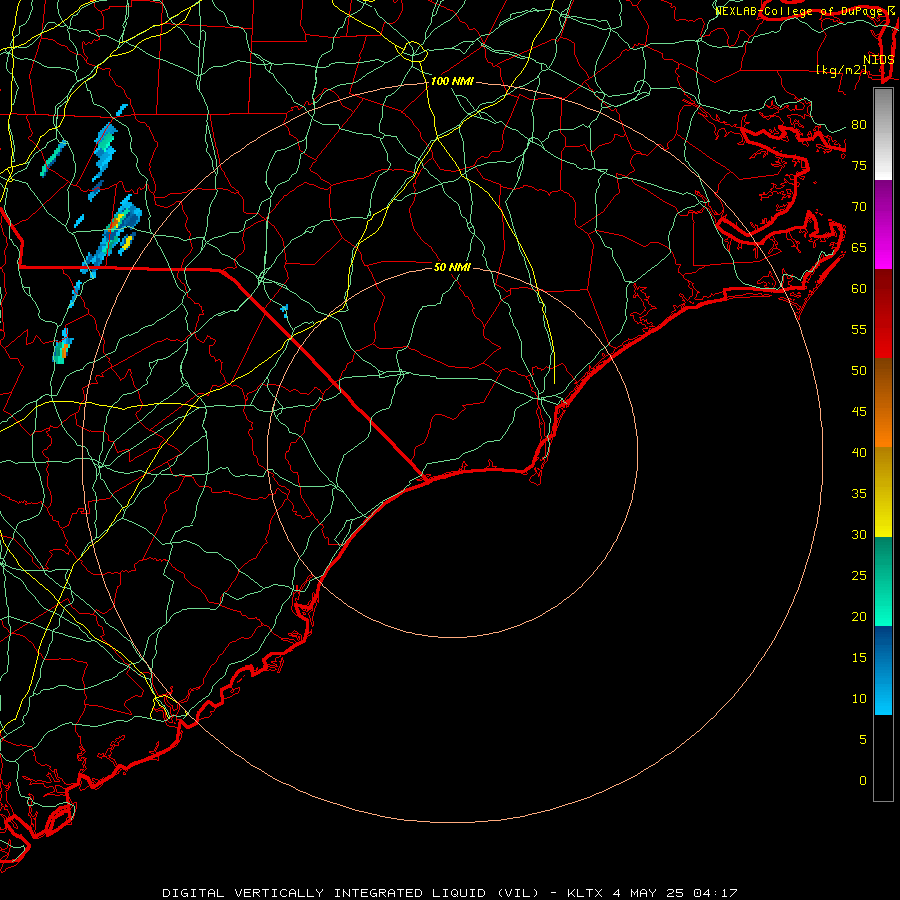Click the 4 MAY 25 04:17 timestamp
The image size is (900, 900).
[x=675, y=893]
